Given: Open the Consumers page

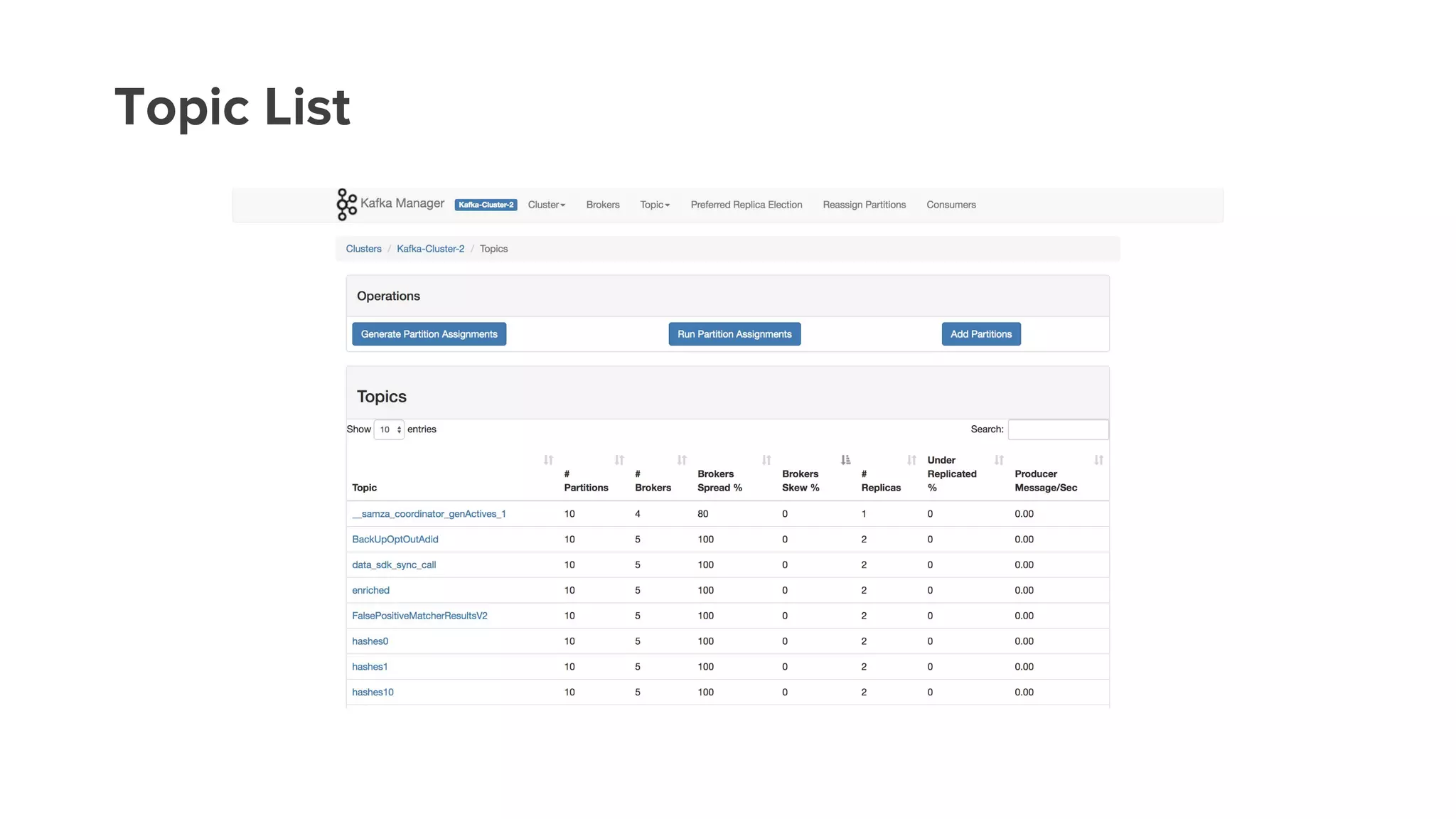Looking at the screenshot, I should [951, 205].
